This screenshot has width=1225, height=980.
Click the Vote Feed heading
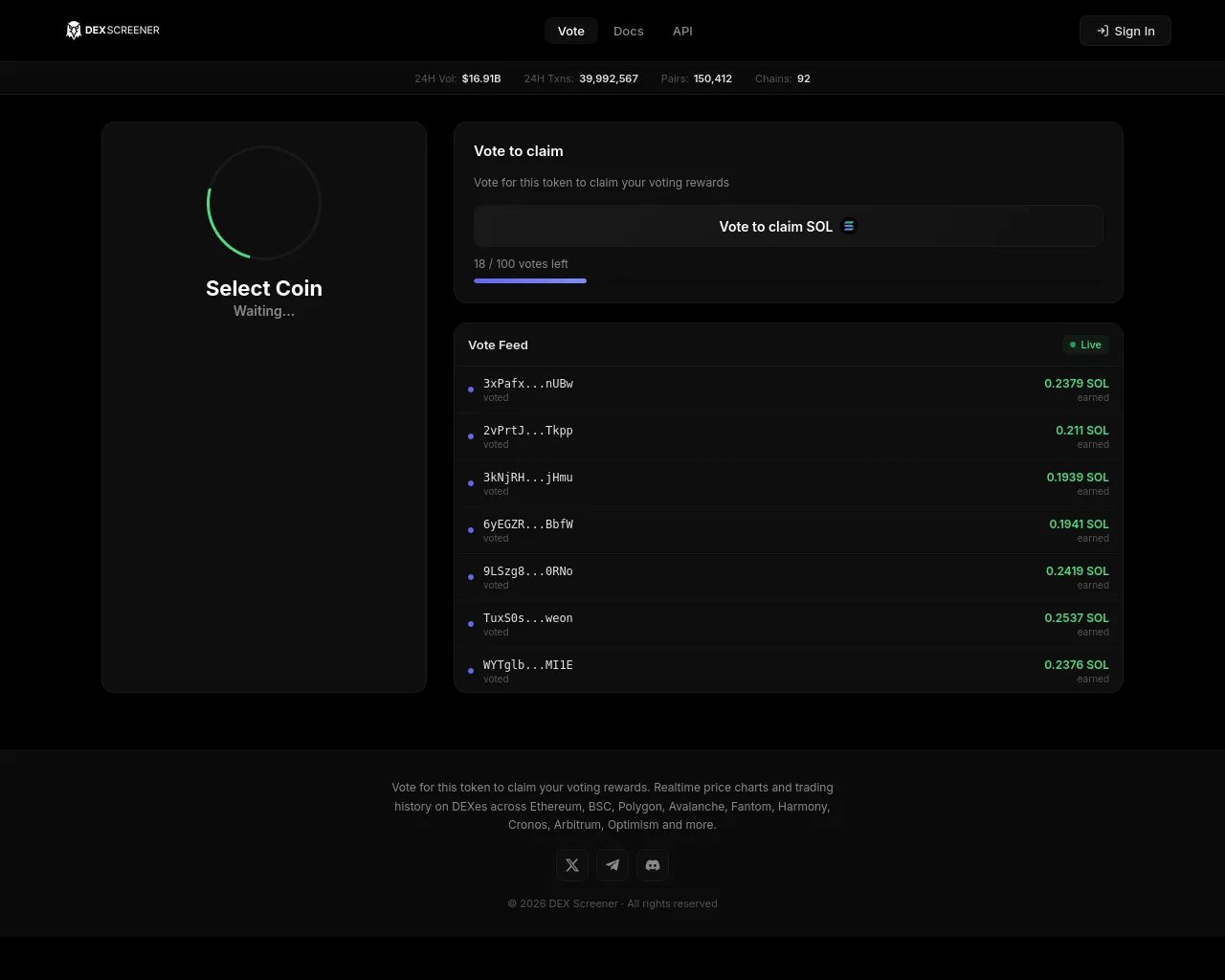[x=498, y=345]
